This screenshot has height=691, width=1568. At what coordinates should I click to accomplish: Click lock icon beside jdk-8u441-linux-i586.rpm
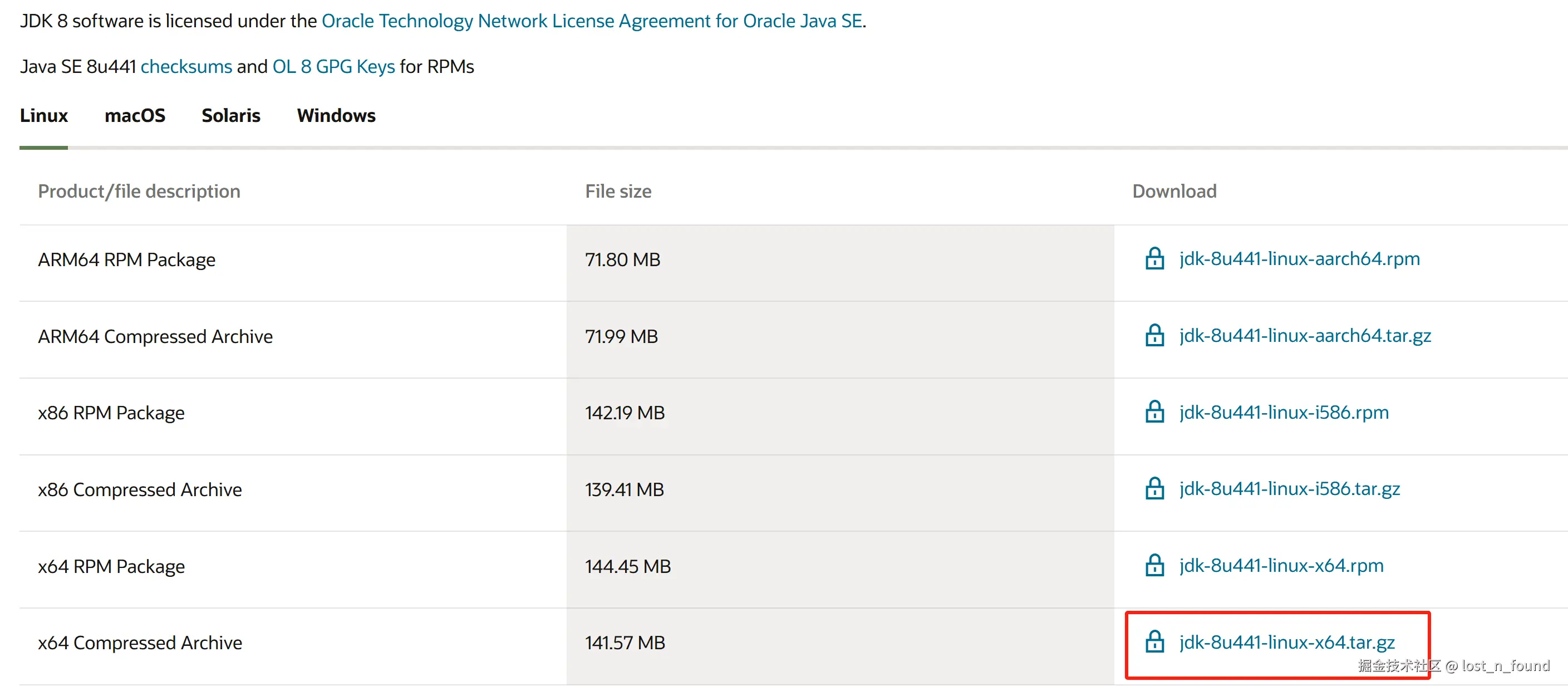tap(1154, 412)
